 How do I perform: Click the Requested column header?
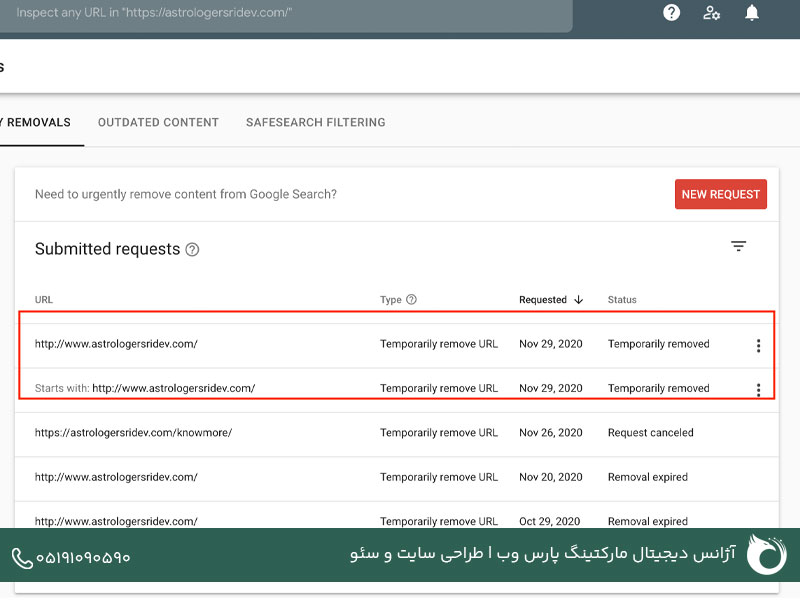(542, 299)
